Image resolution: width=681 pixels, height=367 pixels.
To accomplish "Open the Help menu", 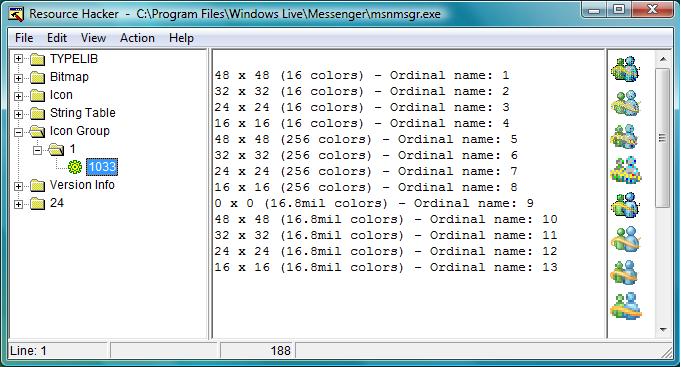I will pyautogui.click(x=181, y=38).
